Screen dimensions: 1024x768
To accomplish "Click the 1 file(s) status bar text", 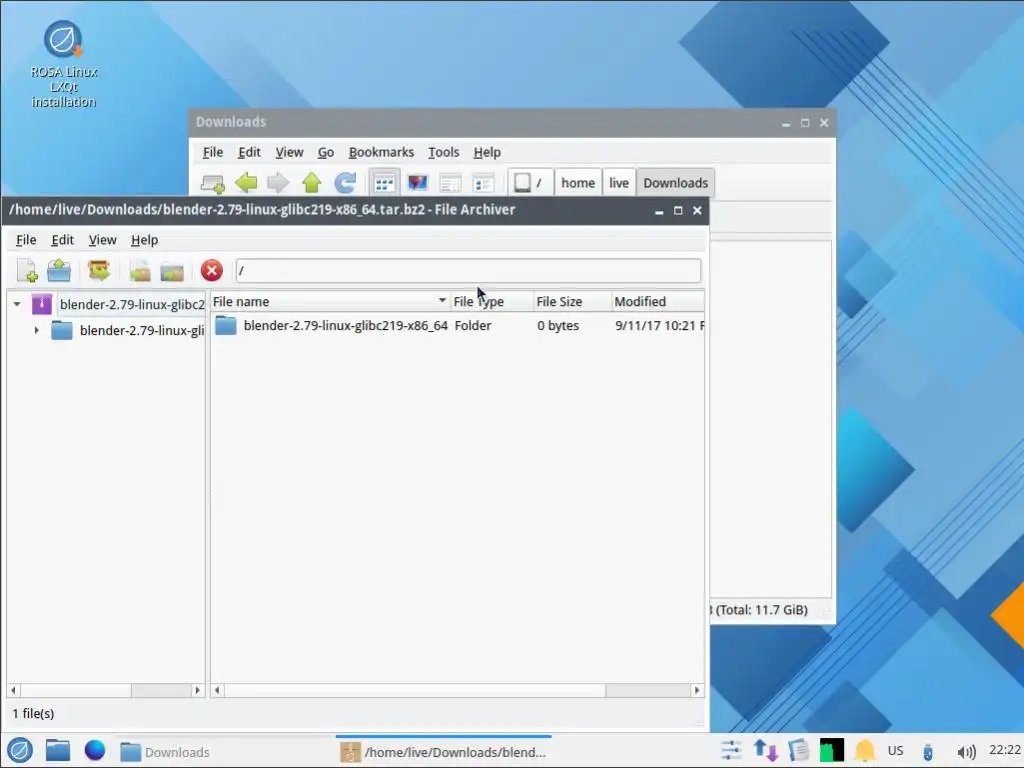I will [x=33, y=713].
